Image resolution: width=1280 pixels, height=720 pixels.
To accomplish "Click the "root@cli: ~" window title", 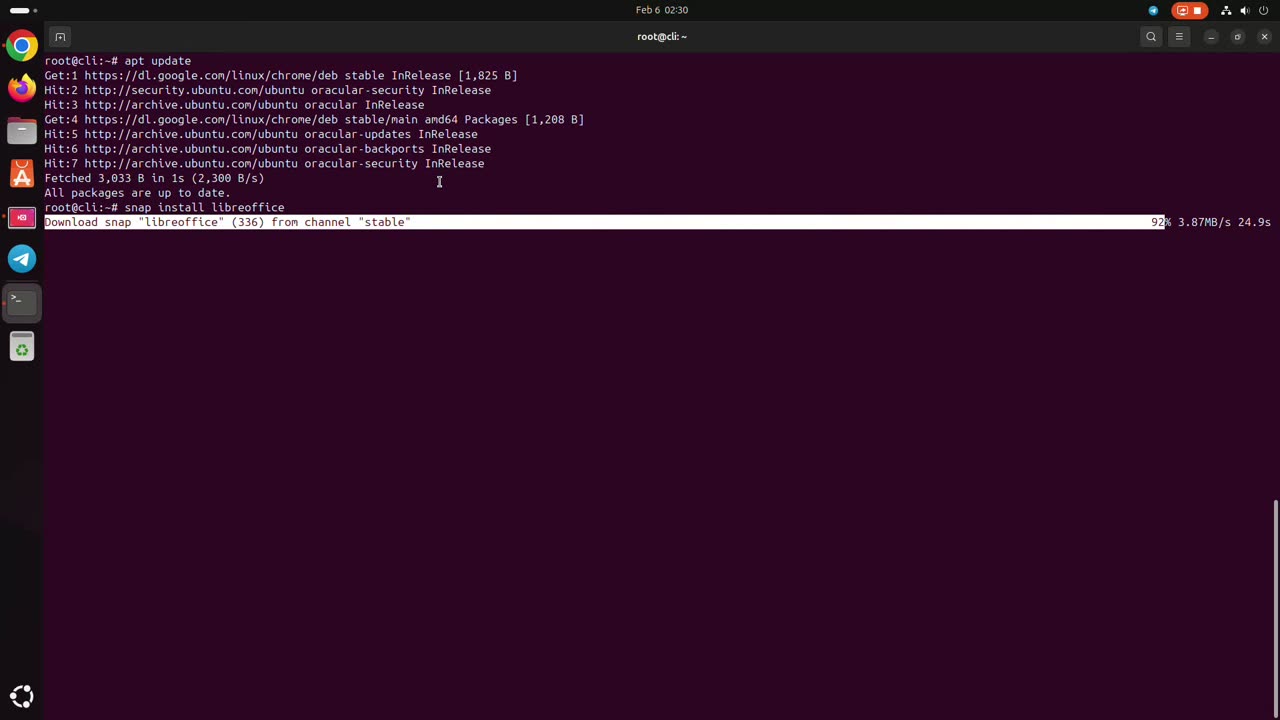I will click(x=662, y=37).
